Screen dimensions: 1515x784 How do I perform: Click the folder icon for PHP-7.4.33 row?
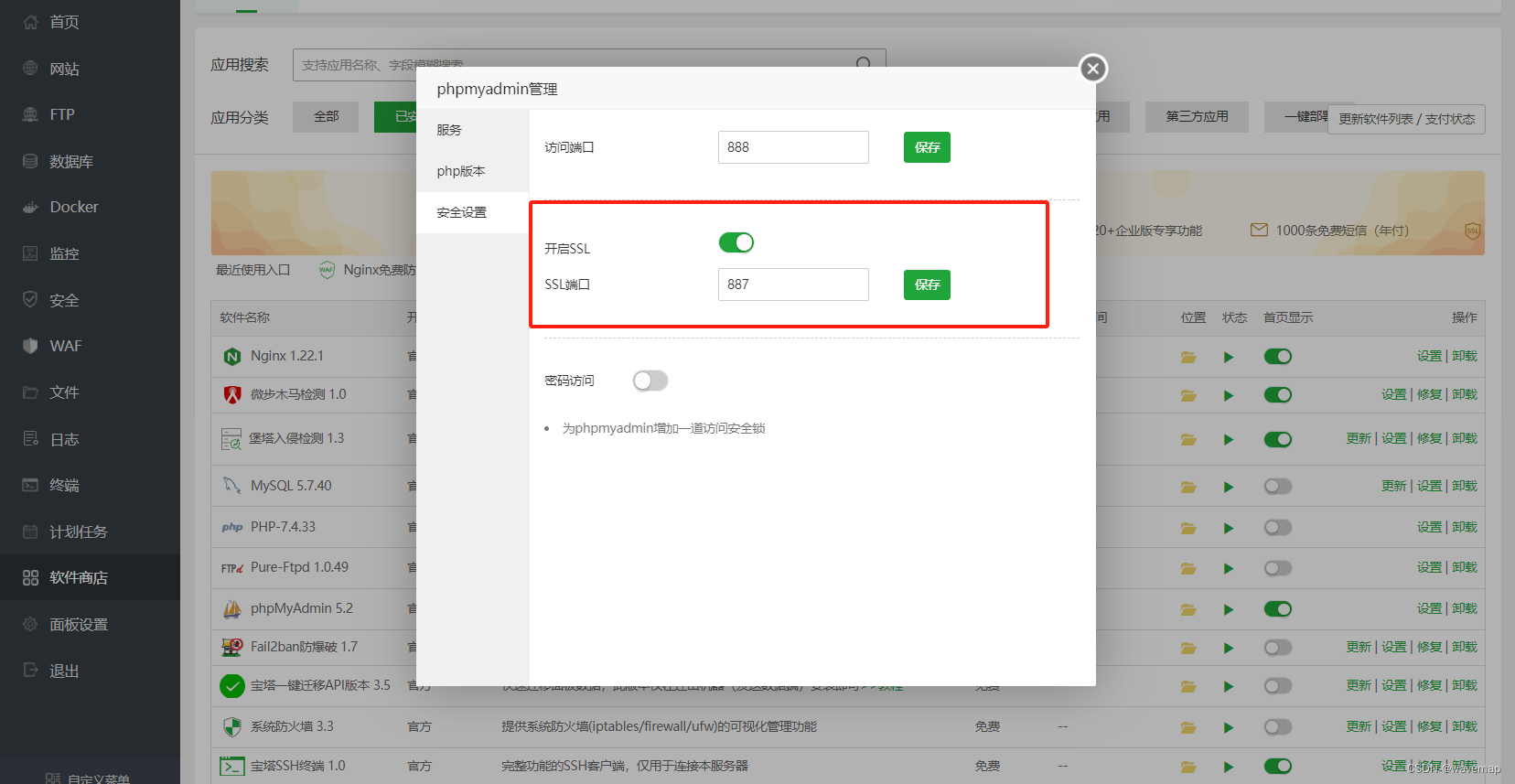[x=1188, y=528]
